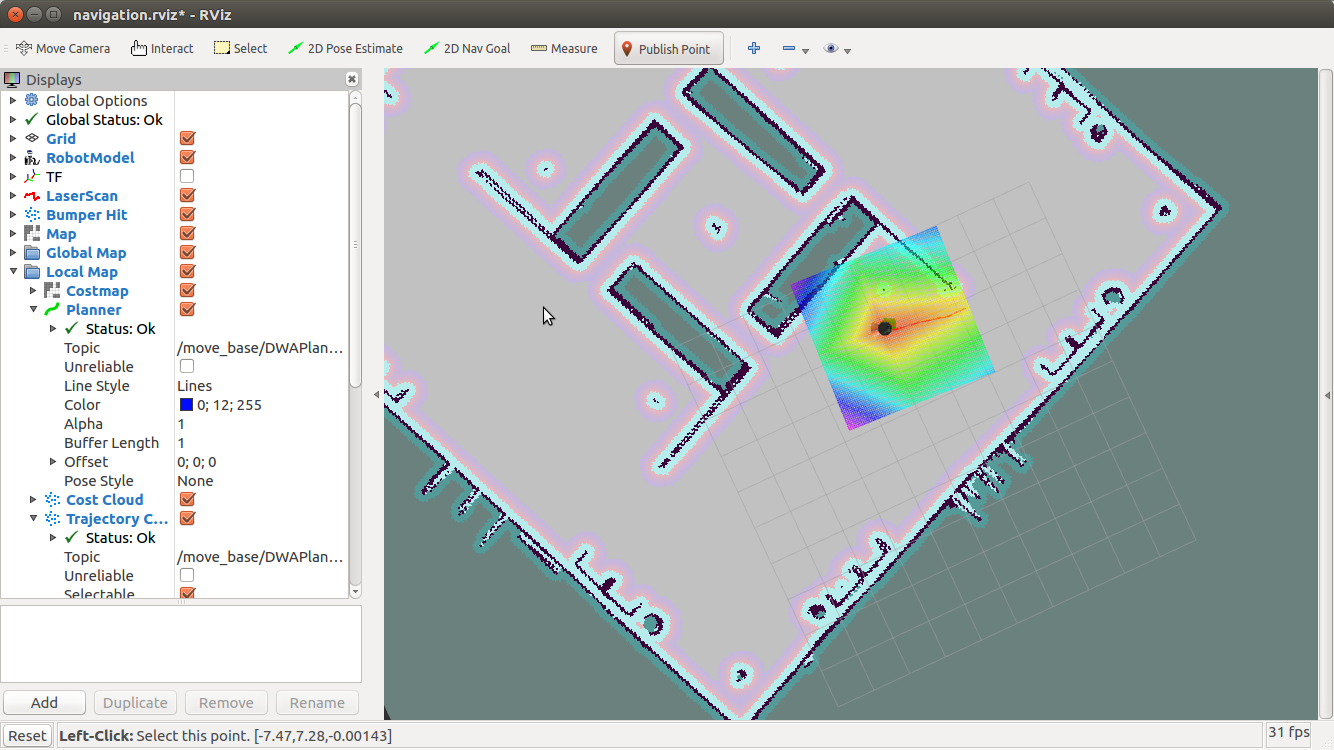Click the green Planner path icon
This screenshot has height=750, width=1334.
[x=52, y=309]
